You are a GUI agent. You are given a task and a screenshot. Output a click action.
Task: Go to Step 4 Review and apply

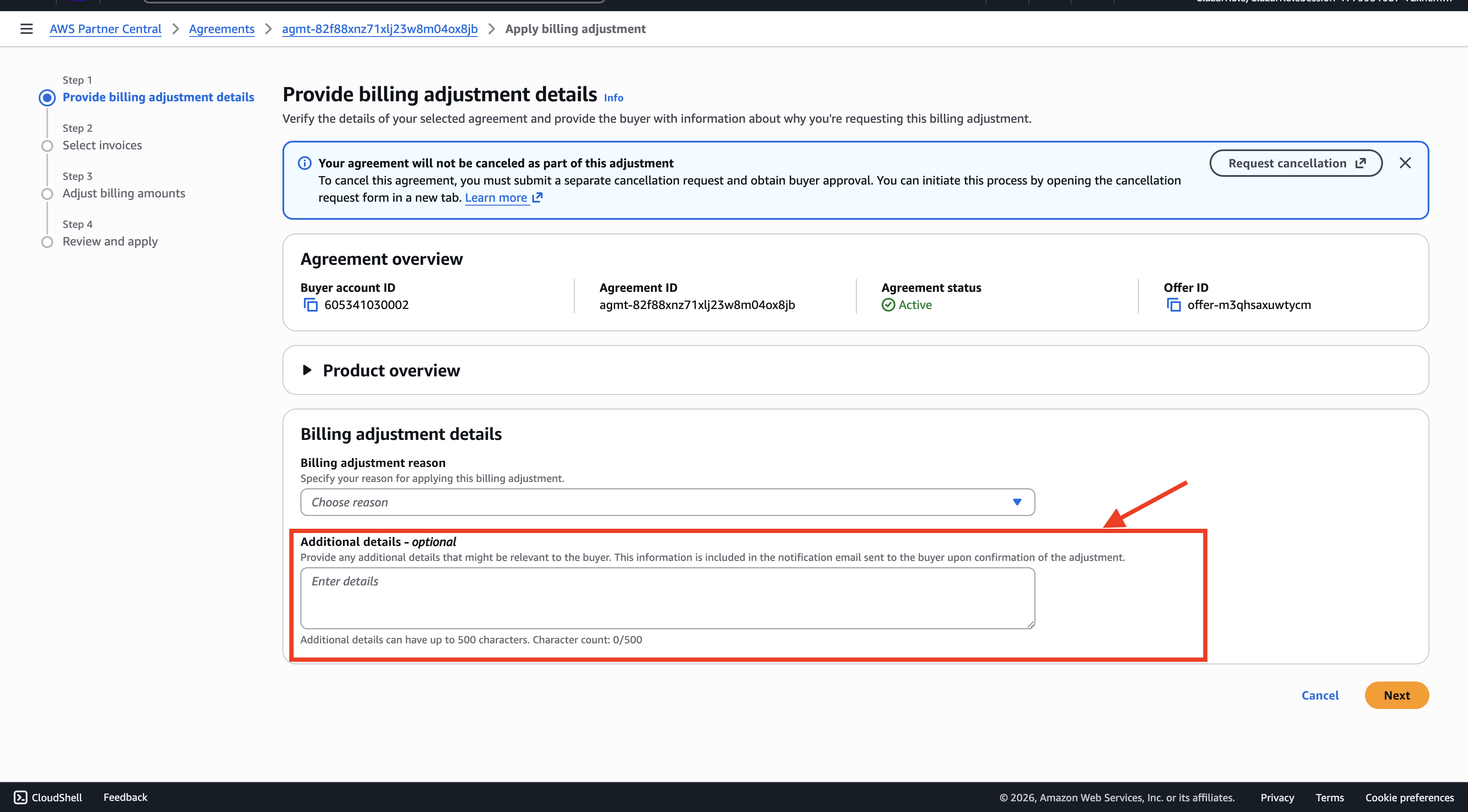(x=110, y=242)
